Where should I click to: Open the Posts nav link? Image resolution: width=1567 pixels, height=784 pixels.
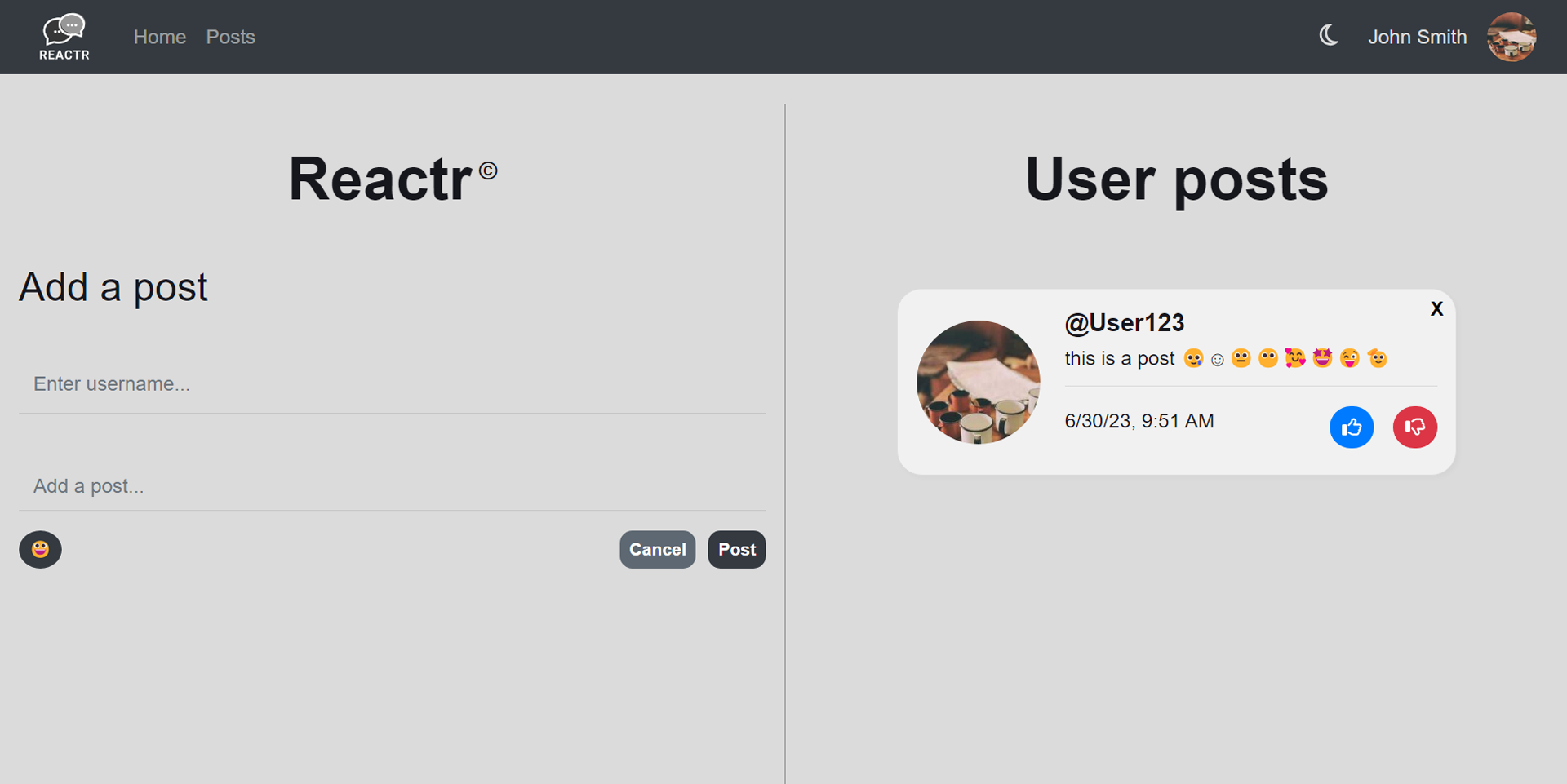pos(230,37)
